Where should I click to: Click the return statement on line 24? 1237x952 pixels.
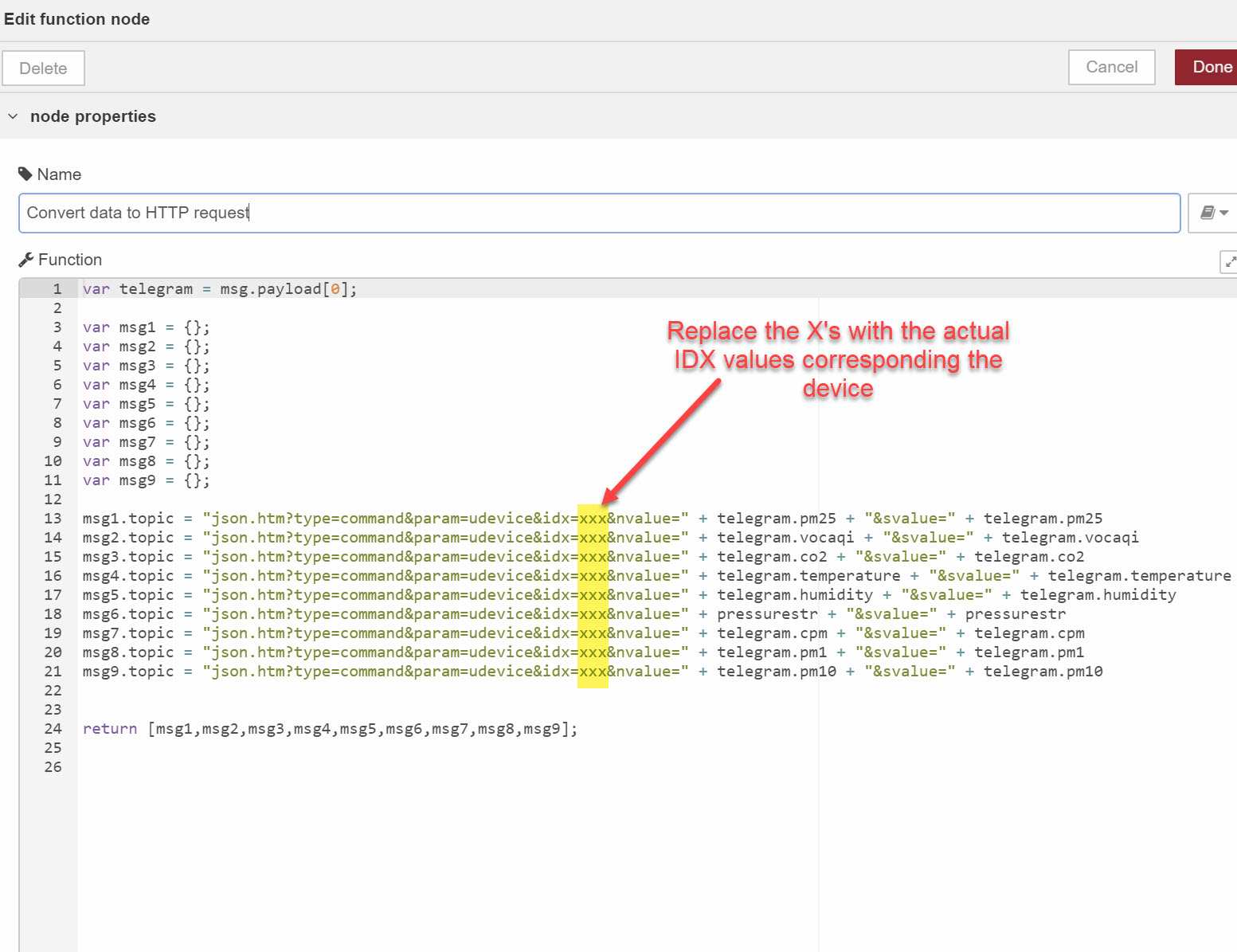point(110,729)
